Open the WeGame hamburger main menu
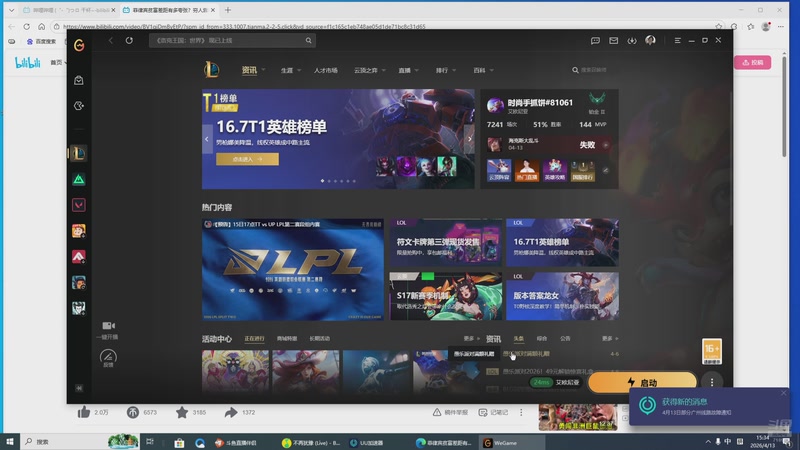The height and width of the screenshot is (450, 800). [678, 40]
